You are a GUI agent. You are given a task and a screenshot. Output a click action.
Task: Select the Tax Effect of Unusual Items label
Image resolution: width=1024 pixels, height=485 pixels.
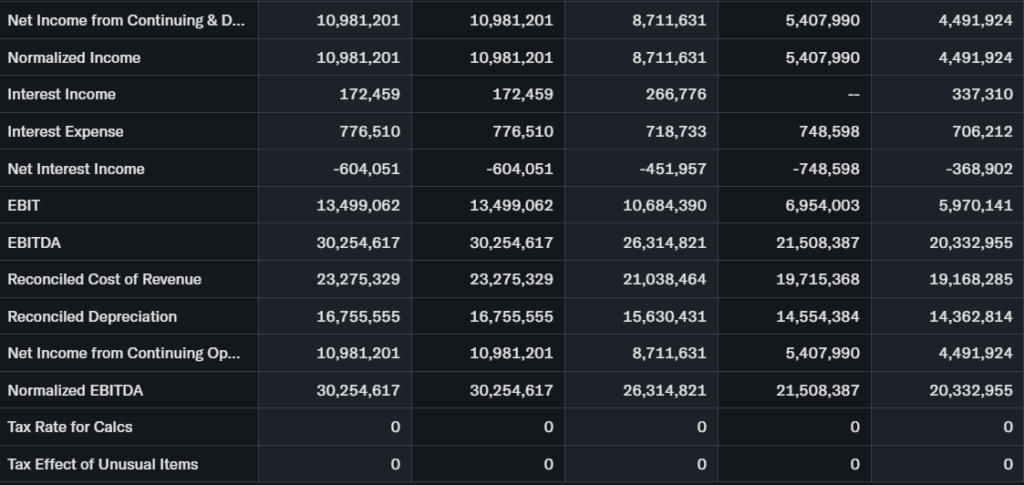(x=103, y=465)
